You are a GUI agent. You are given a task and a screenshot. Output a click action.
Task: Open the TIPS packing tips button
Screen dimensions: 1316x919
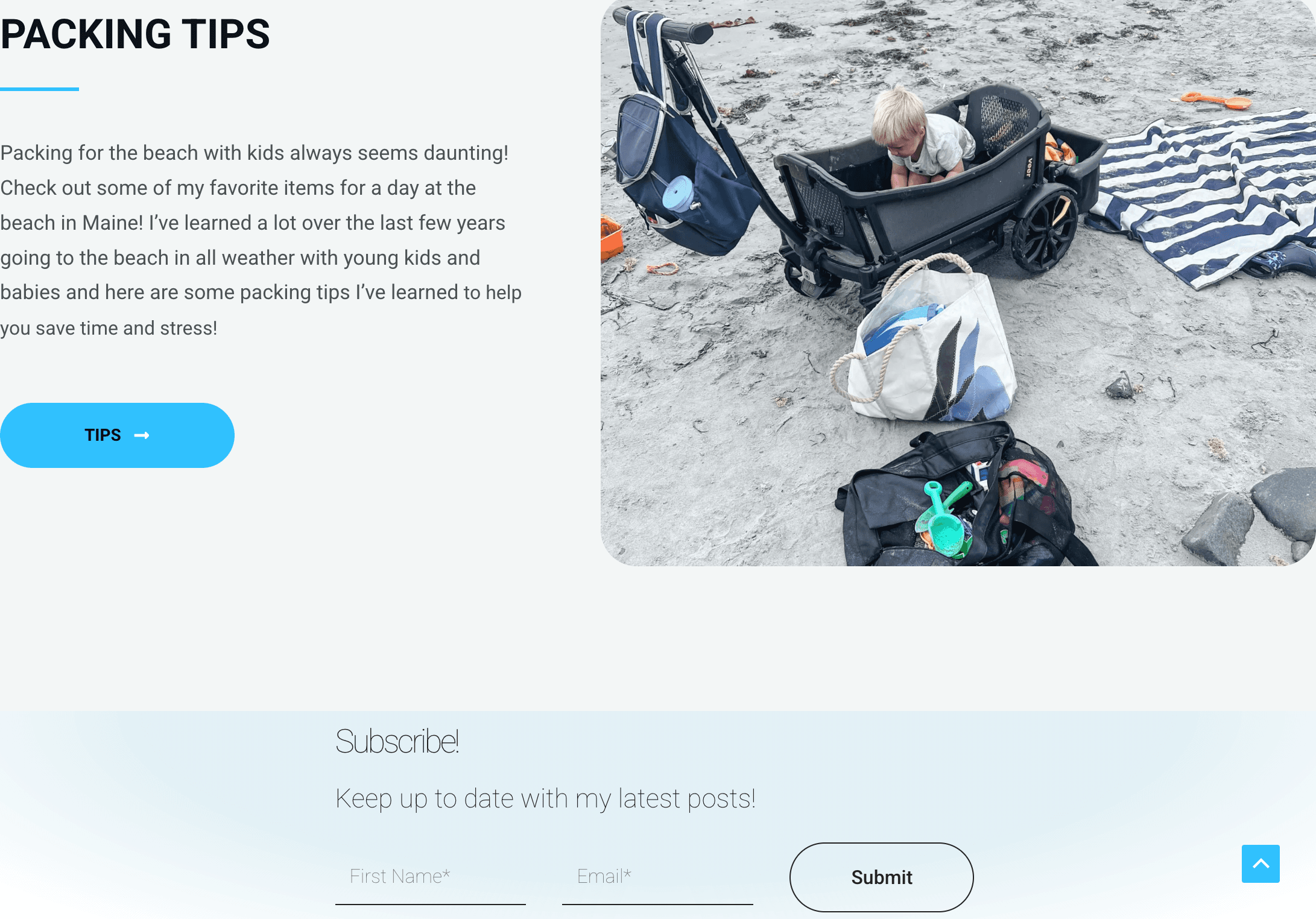117,435
